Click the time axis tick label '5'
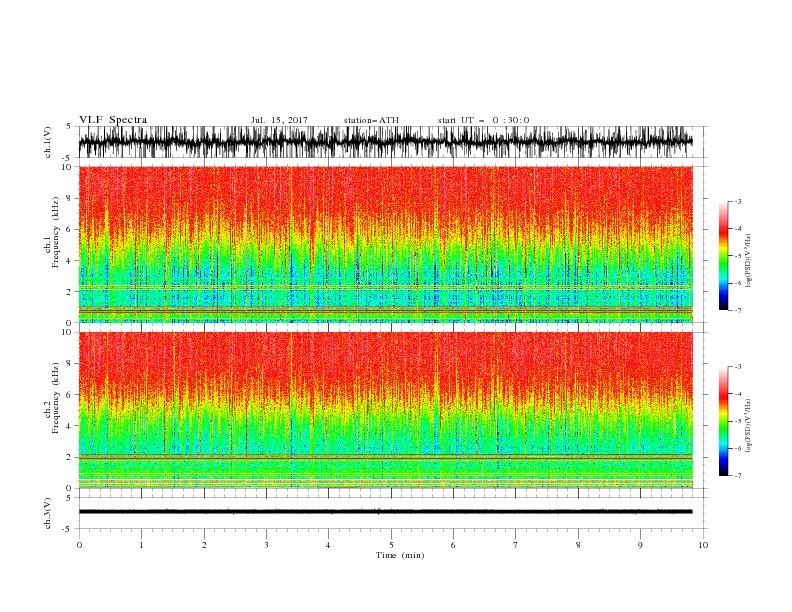The image size is (792, 612). pos(391,545)
